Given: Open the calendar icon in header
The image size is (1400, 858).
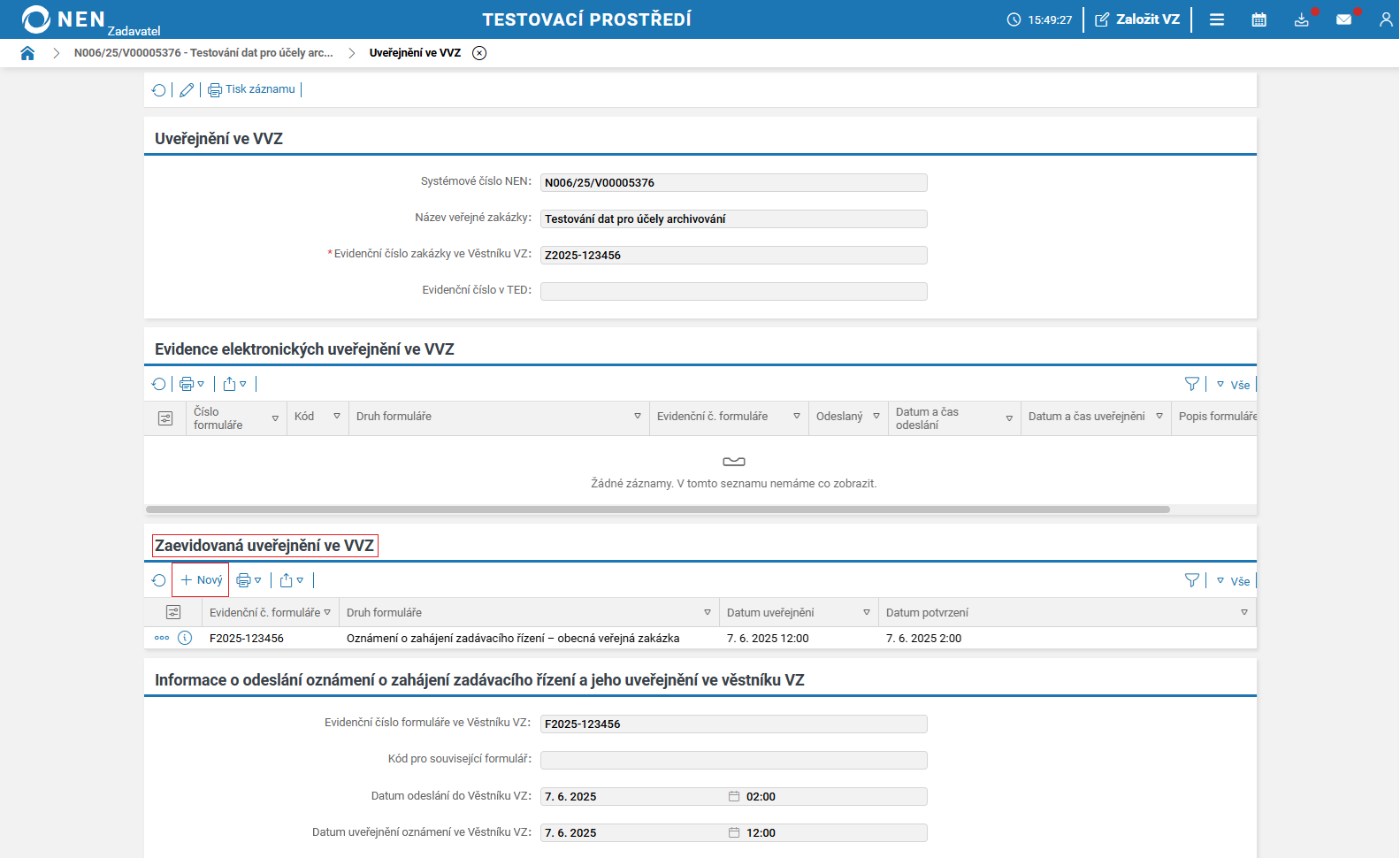Looking at the screenshot, I should pos(1258,19).
